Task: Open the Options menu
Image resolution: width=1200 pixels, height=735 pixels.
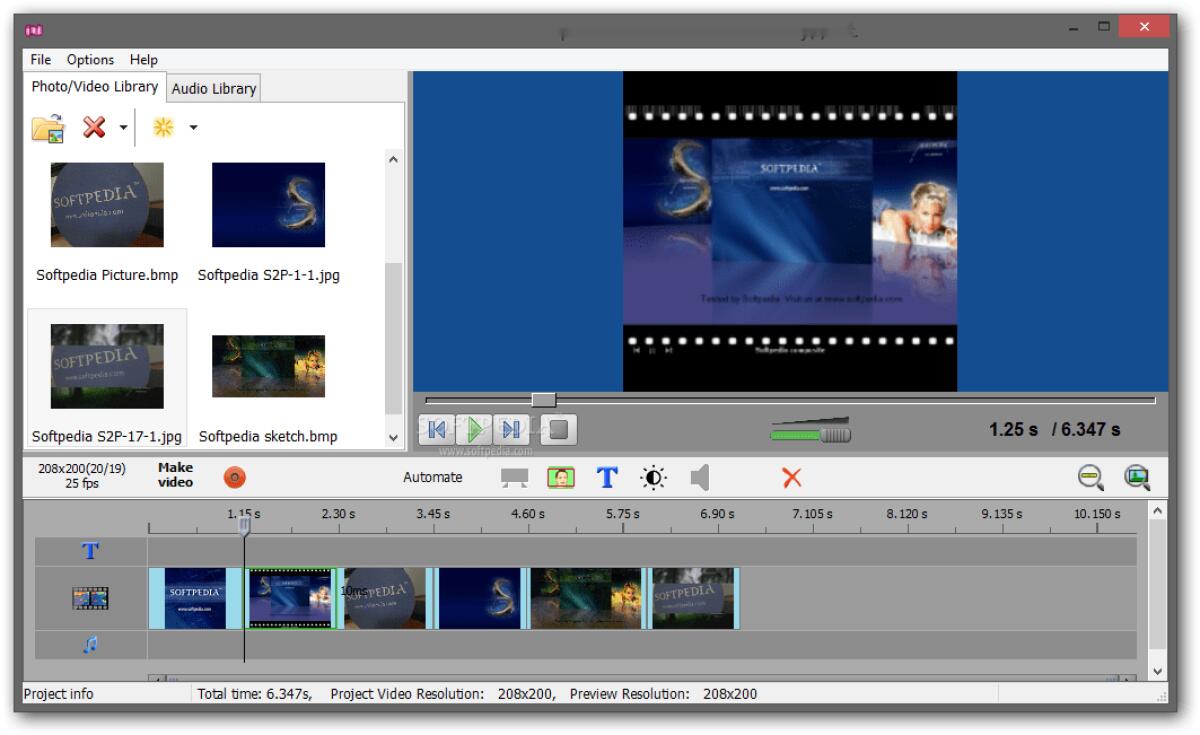Action: point(90,59)
